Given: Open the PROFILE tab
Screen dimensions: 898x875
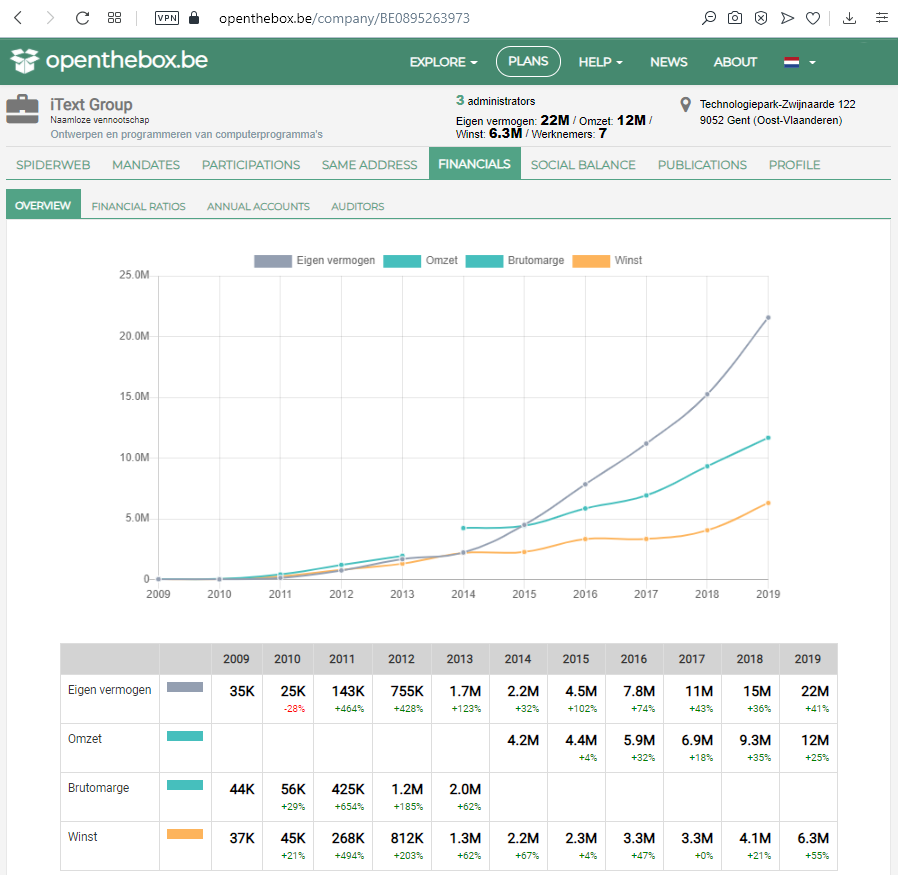Looking at the screenshot, I should click(x=794, y=165).
